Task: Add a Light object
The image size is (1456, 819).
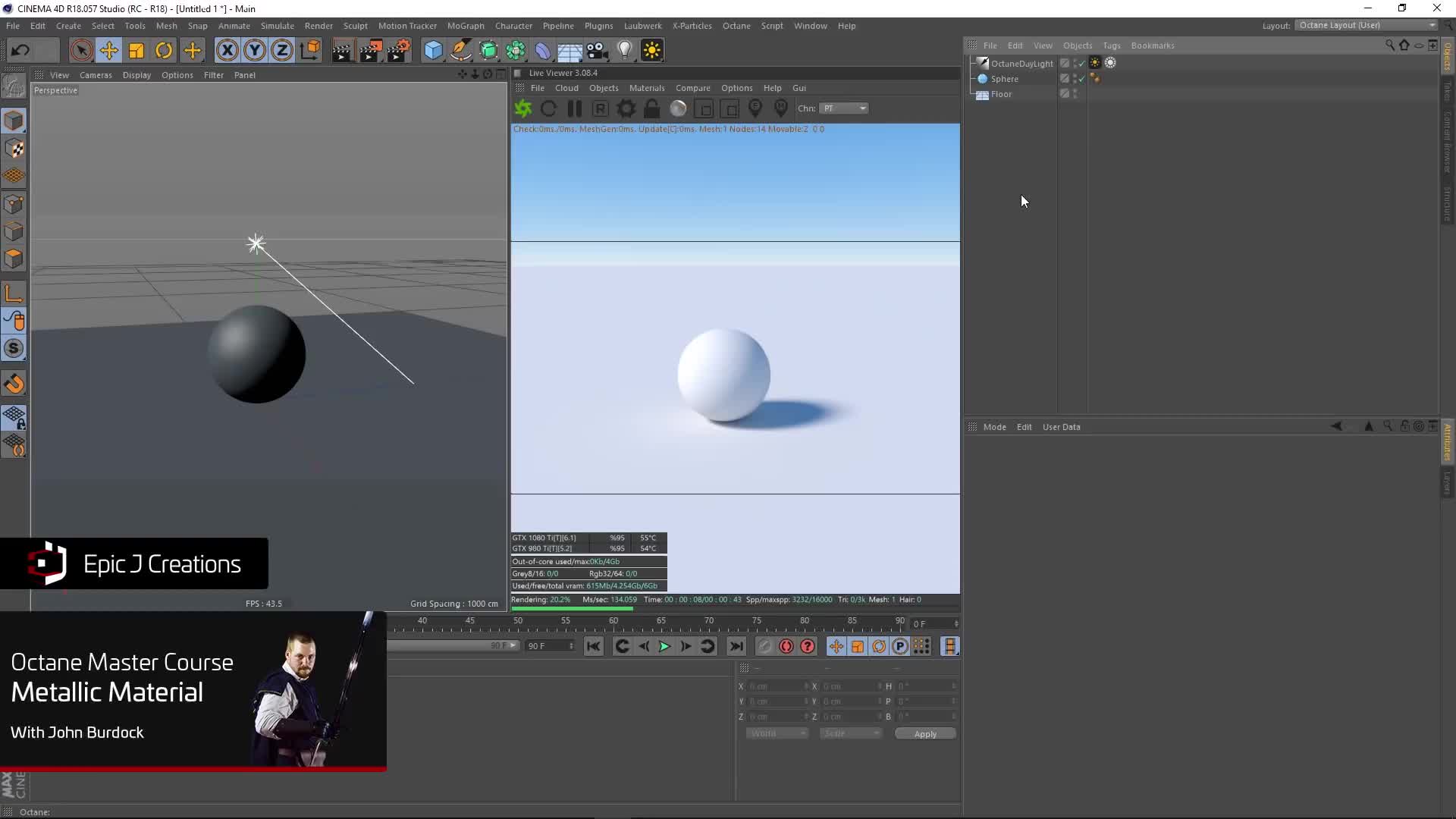Action: (625, 51)
